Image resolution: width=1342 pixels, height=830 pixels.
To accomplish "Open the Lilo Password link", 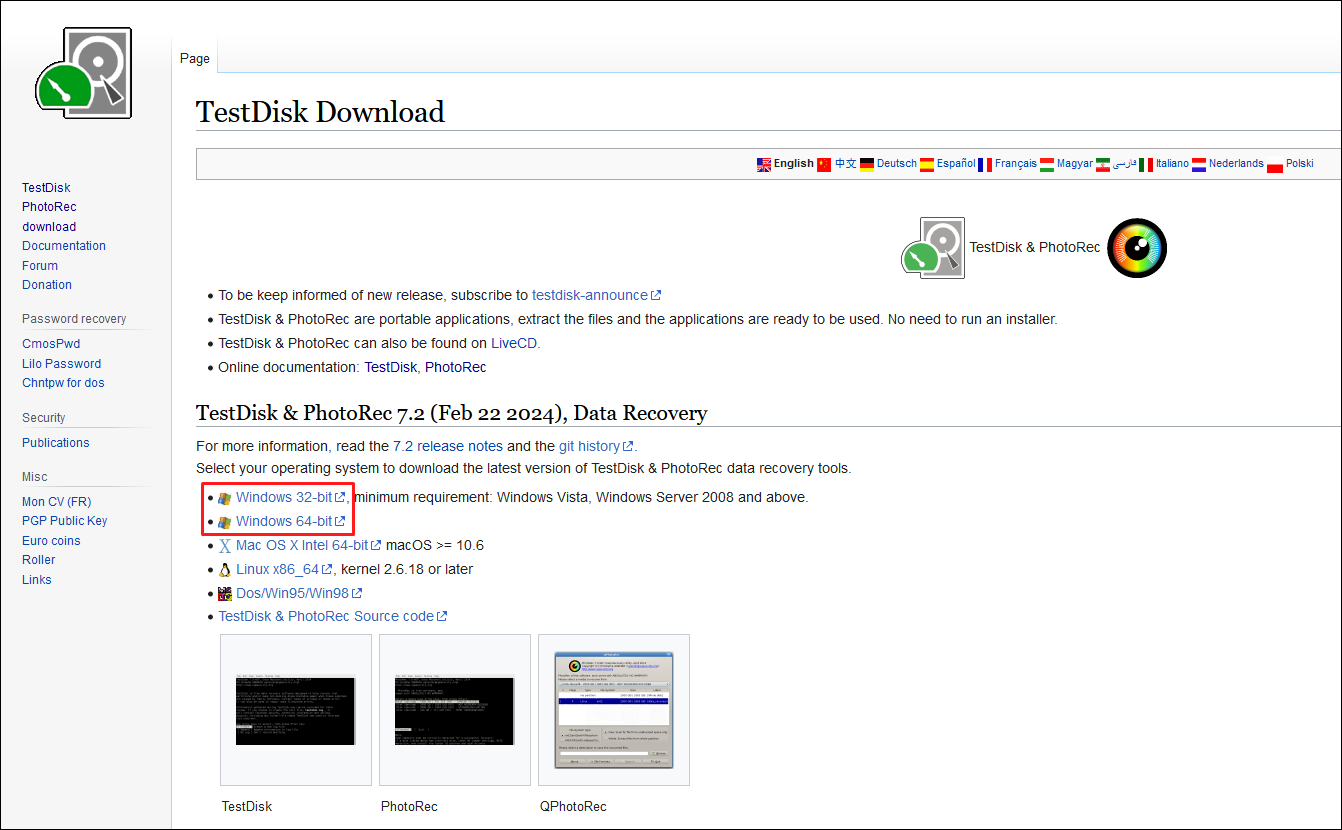I will (62, 364).
